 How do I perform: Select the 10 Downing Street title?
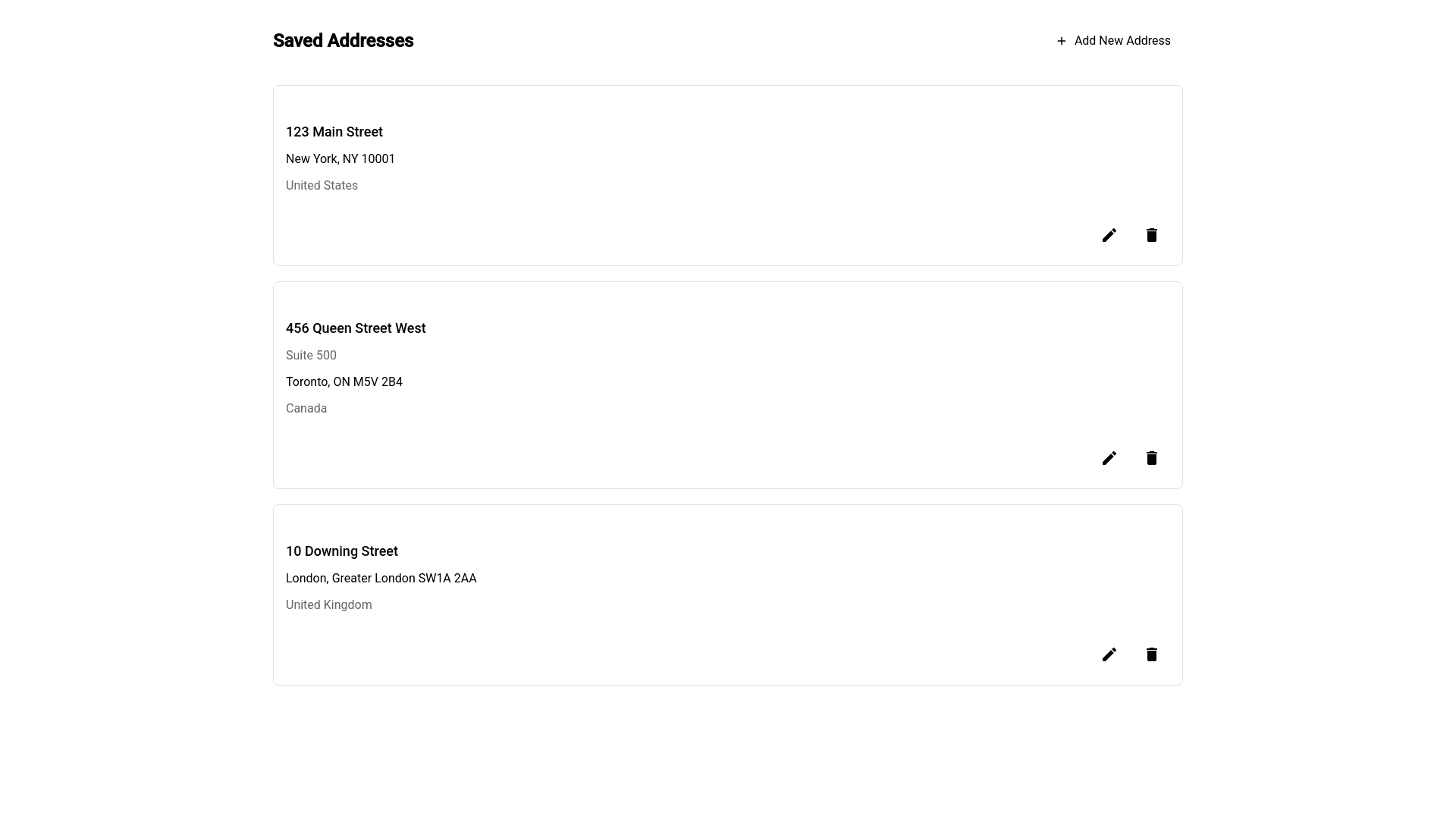click(341, 551)
